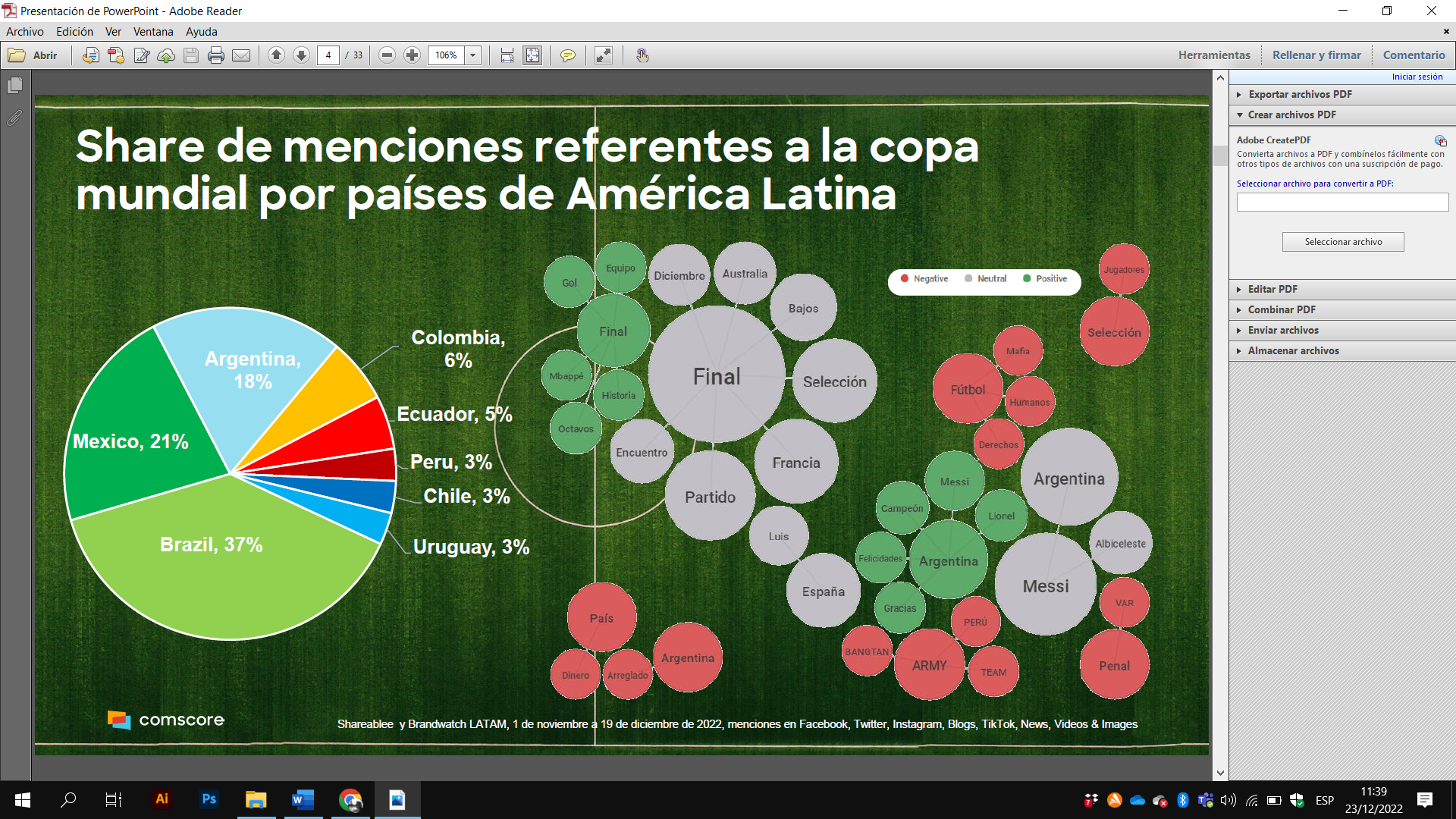Viewport: 1456px width, 819px height.
Task: Open the Herramientas pane tab
Action: point(1214,55)
